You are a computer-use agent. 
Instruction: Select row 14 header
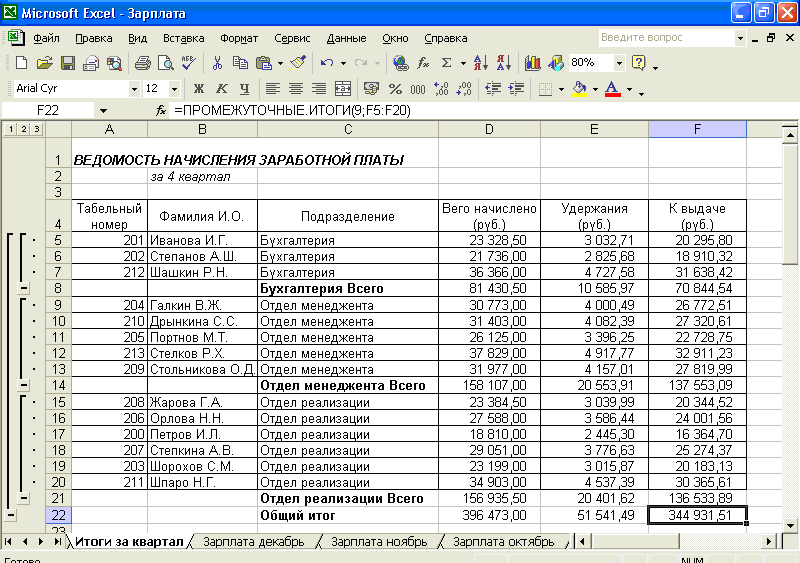(x=58, y=385)
